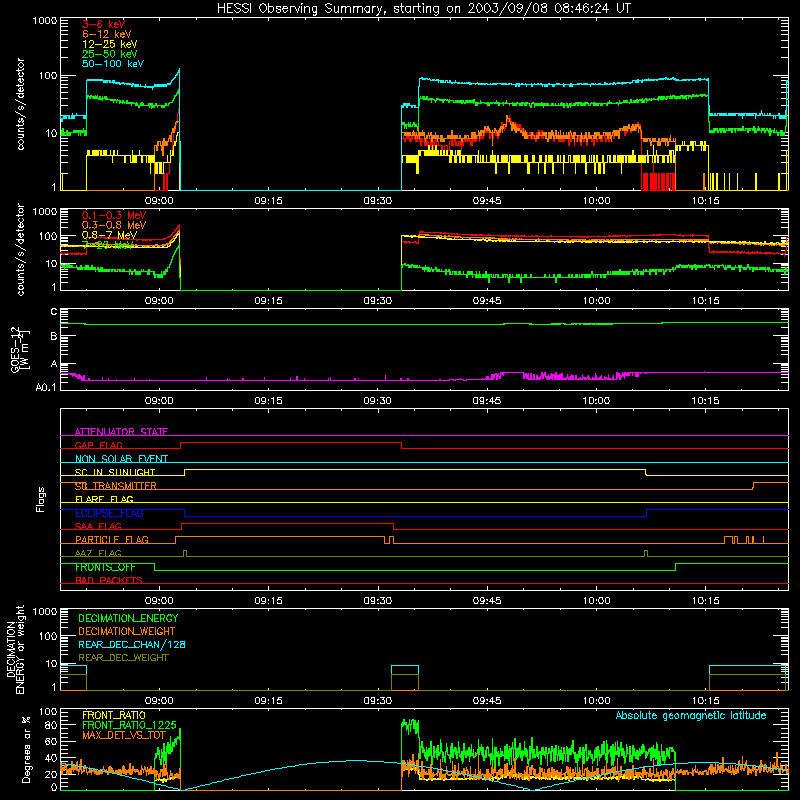
Task: Click the 09:00 tick under the keV panel
Action: click(159, 201)
